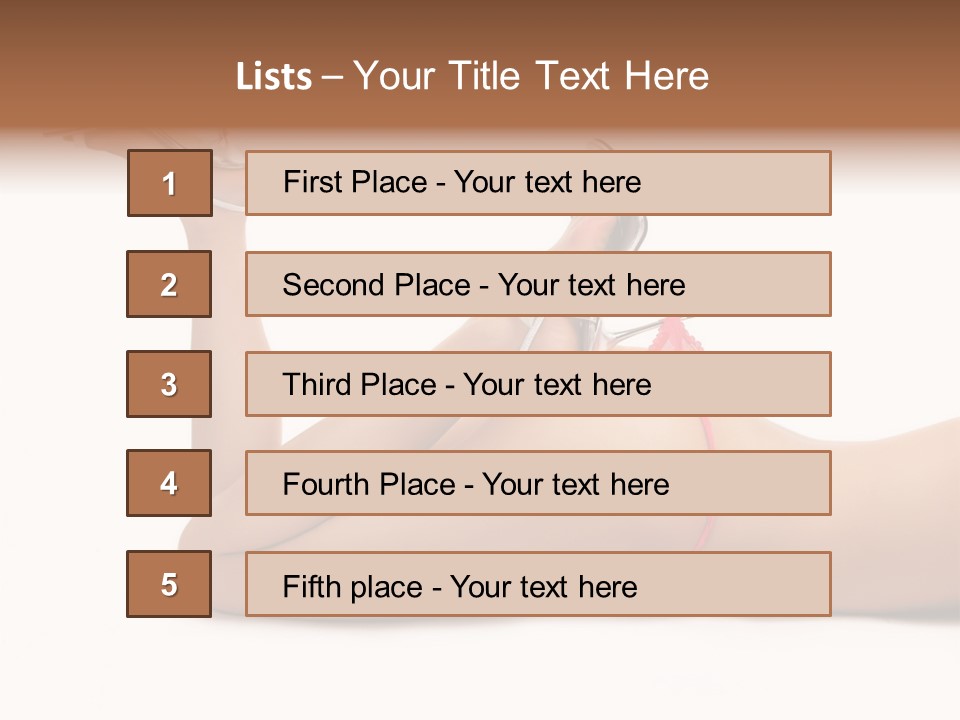Click the brown number 3 square
Viewport: 960px width, 720px height.
tap(169, 384)
